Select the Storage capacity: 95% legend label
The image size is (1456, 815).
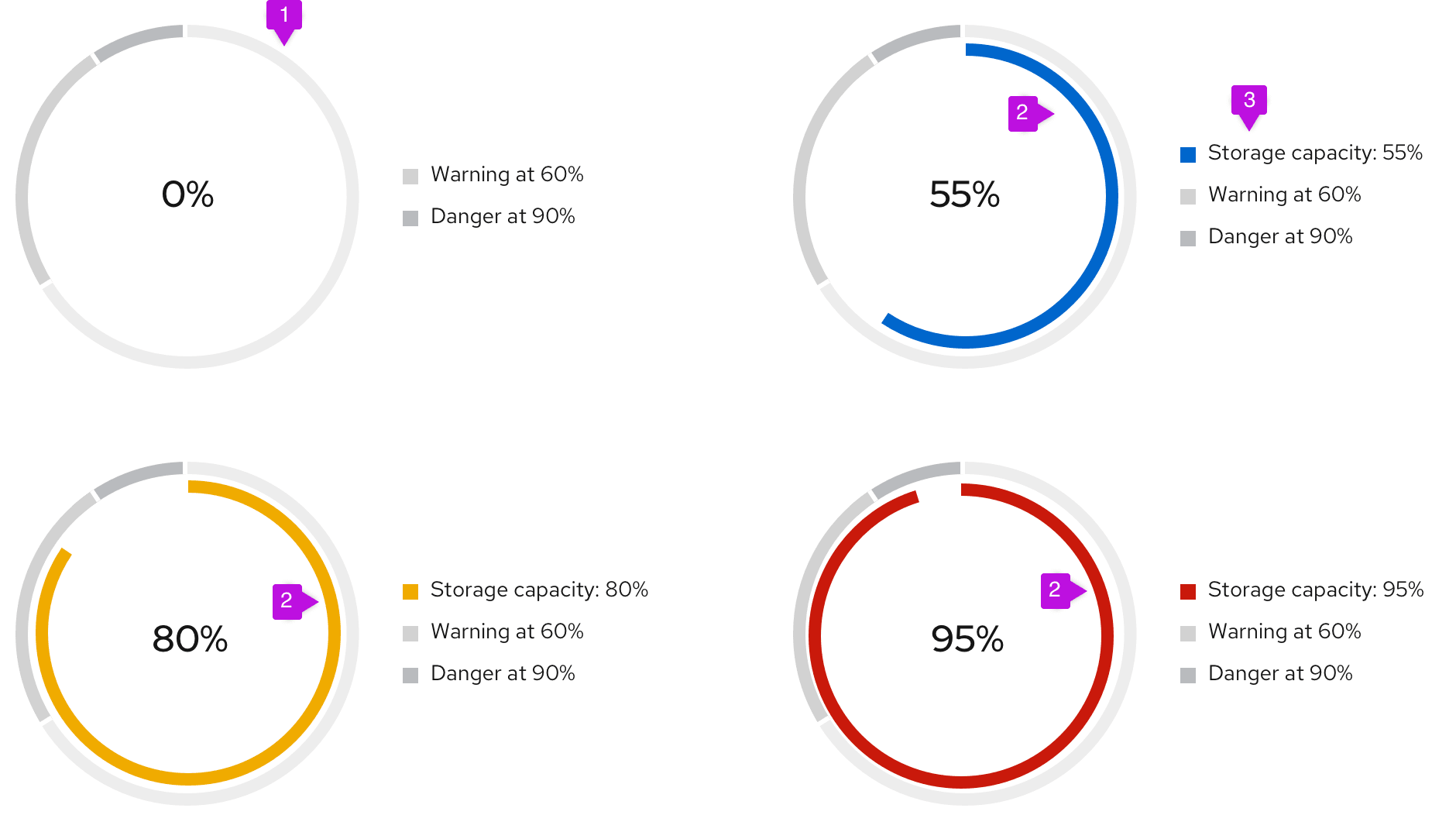click(1315, 590)
